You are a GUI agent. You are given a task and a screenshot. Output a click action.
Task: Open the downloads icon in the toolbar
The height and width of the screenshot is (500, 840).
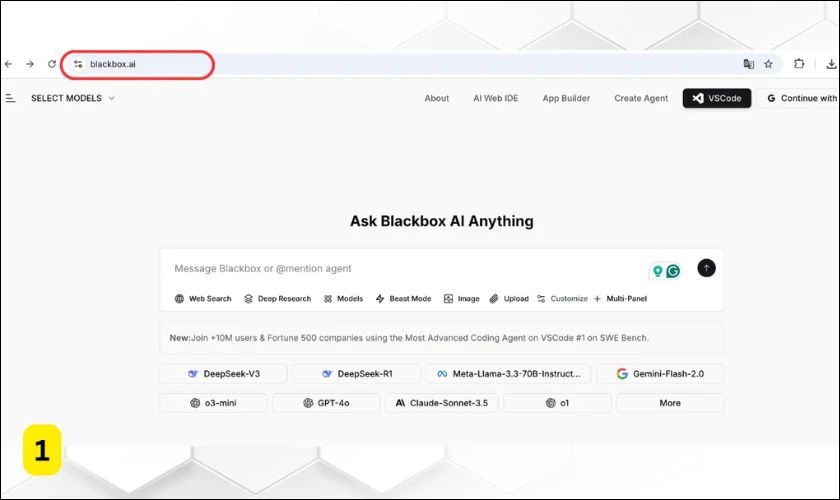[x=831, y=64]
